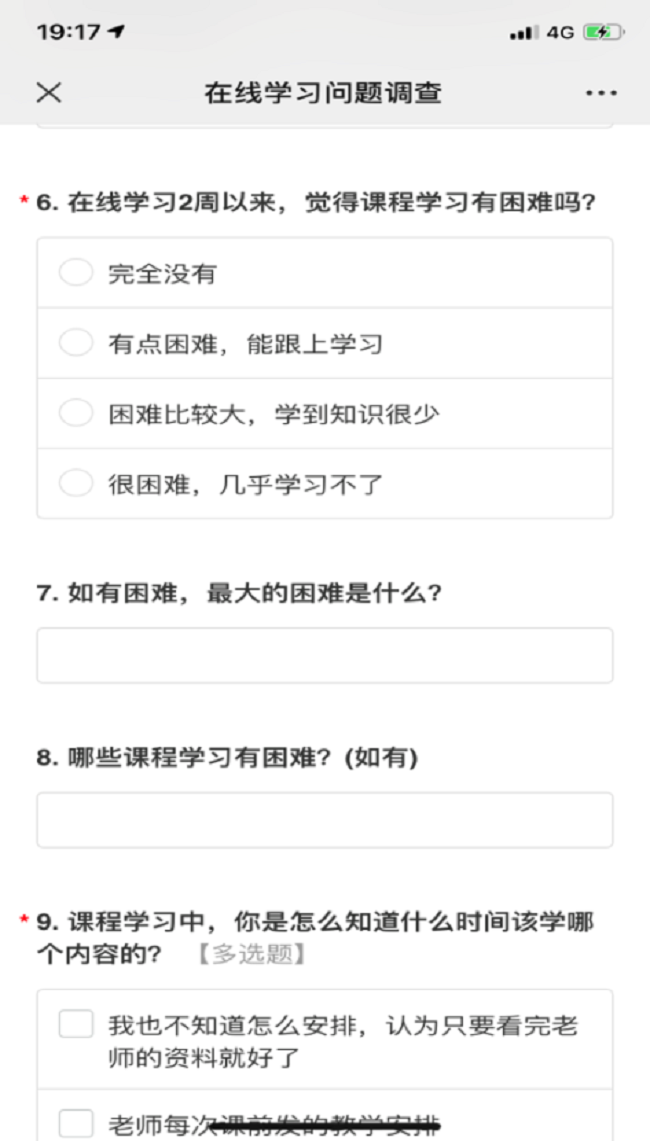Image resolution: width=650 pixels, height=1141 pixels.
Task: Tap the 19:17 clock in status bar
Action: click(68, 32)
